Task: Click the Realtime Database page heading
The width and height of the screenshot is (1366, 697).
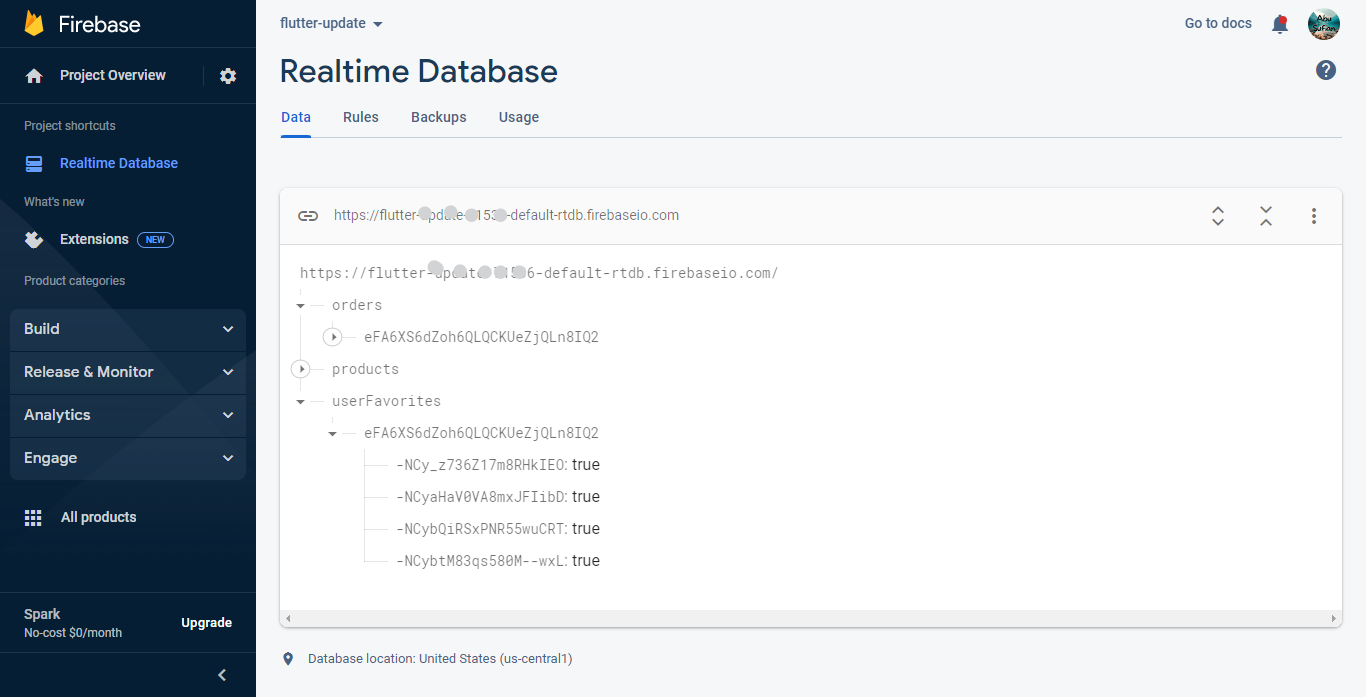Action: pos(419,71)
